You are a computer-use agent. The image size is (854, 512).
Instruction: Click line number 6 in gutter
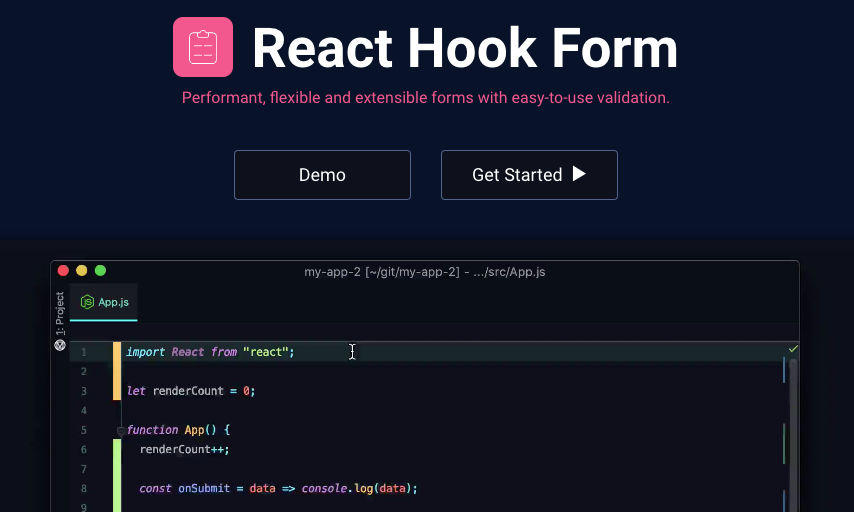84,450
